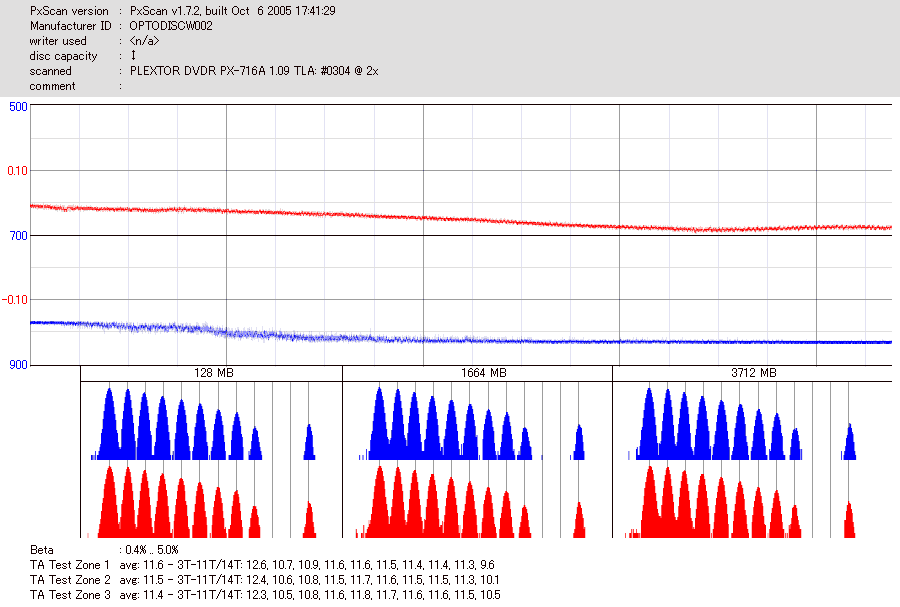The height and width of the screenshot is (607, 900).
Task: Click the 'TA Test Zone 3' label
Action: click(x=70, y=595)
